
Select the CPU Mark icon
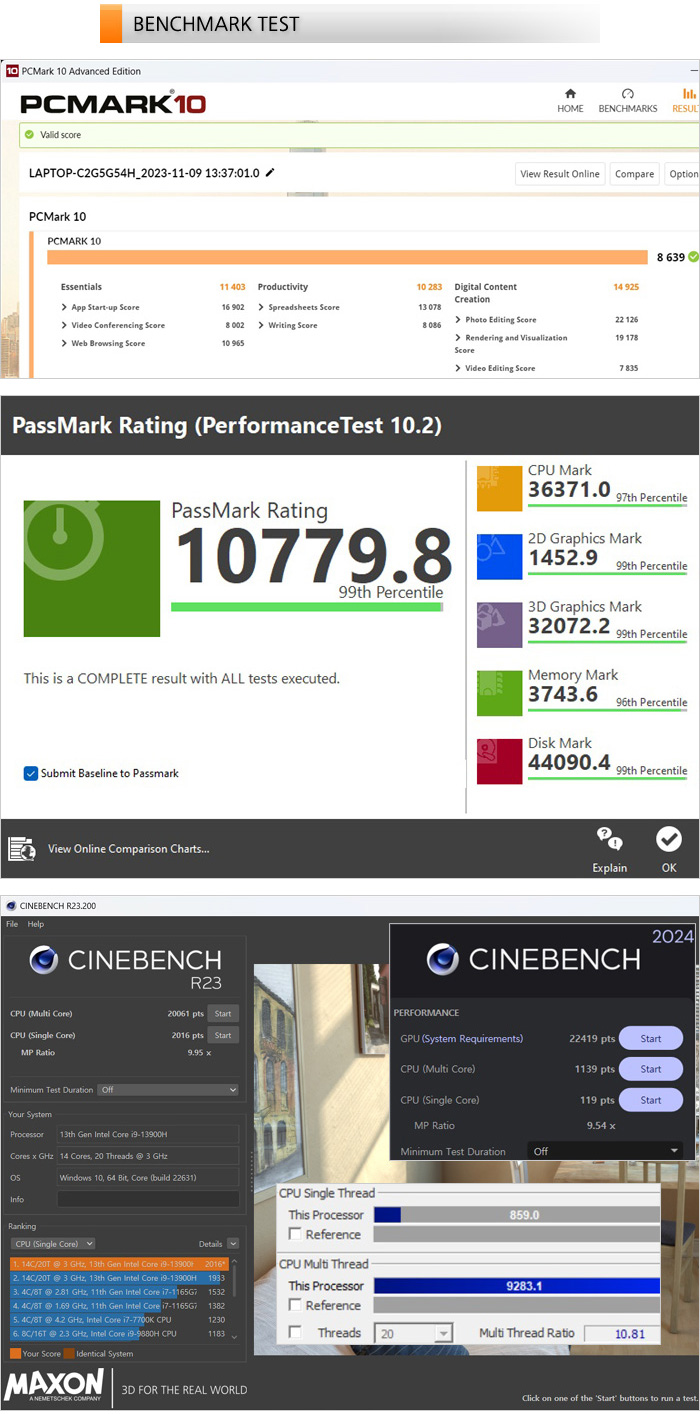coord(499,489)
